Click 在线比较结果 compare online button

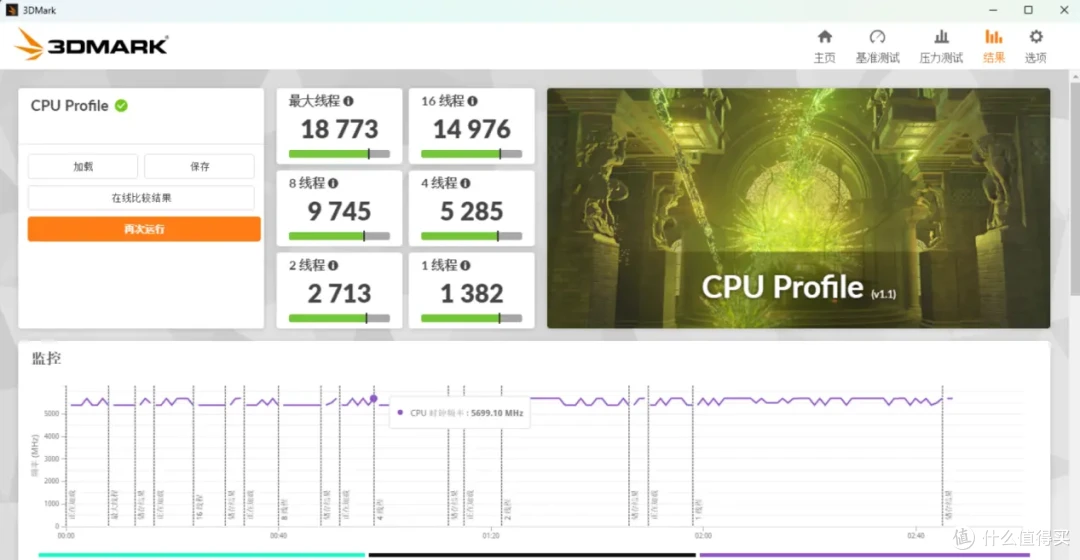pyautogui.click(x=141, y=198)
